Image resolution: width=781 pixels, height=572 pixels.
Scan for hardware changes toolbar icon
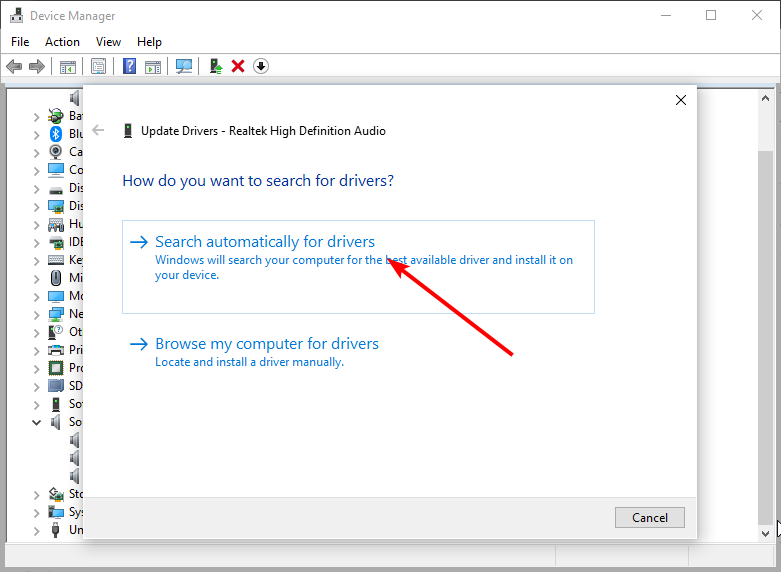click(x=184, y=66)
